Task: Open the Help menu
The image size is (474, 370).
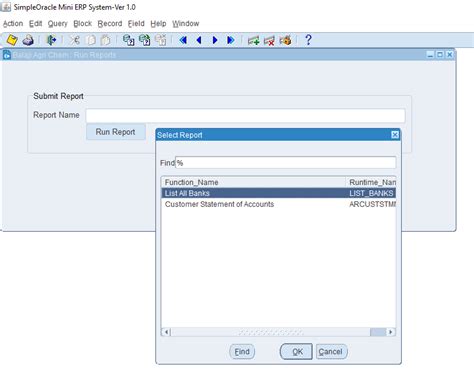Action: (158, 24)
